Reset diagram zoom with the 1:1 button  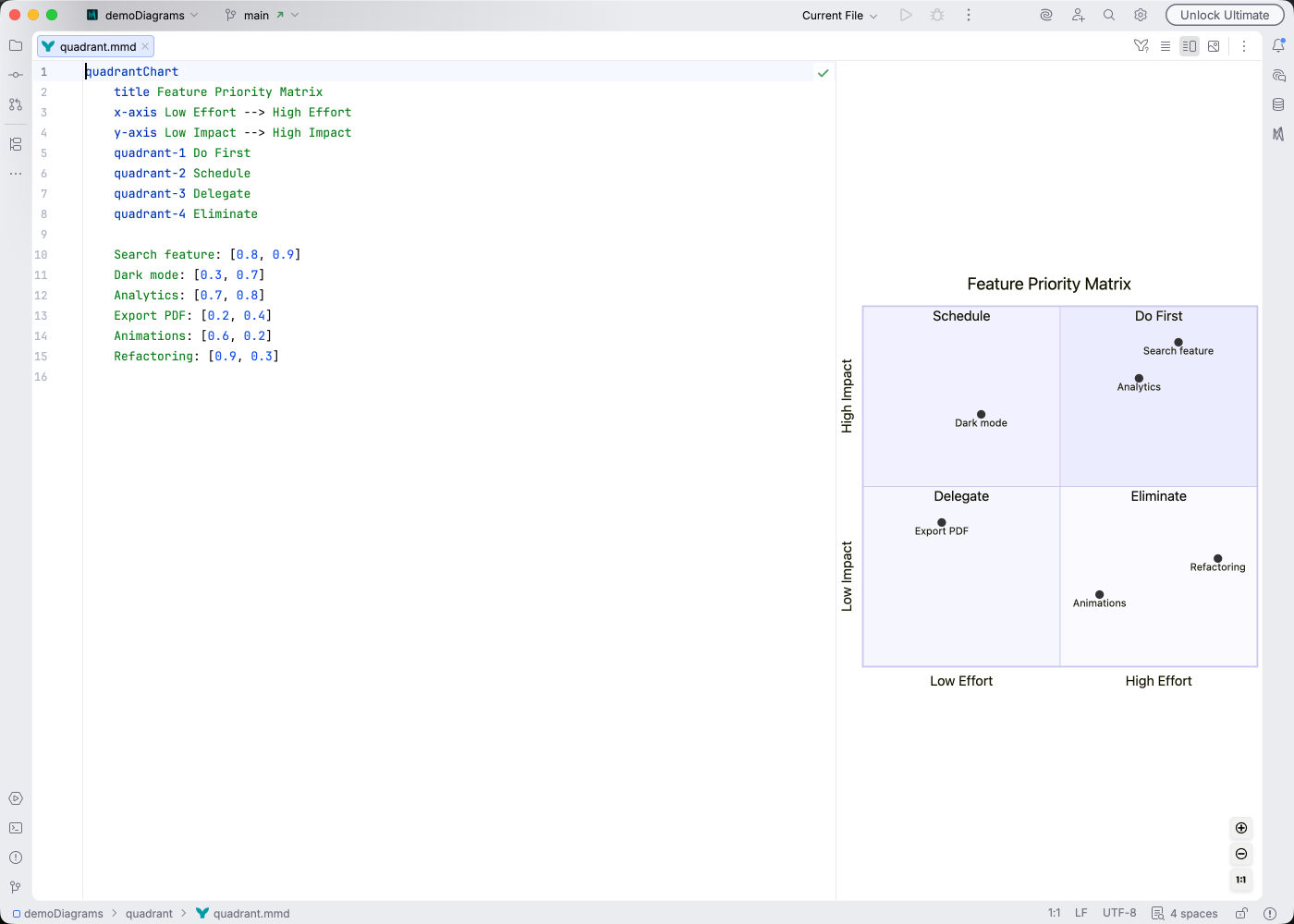click(x=1240, y=880)
